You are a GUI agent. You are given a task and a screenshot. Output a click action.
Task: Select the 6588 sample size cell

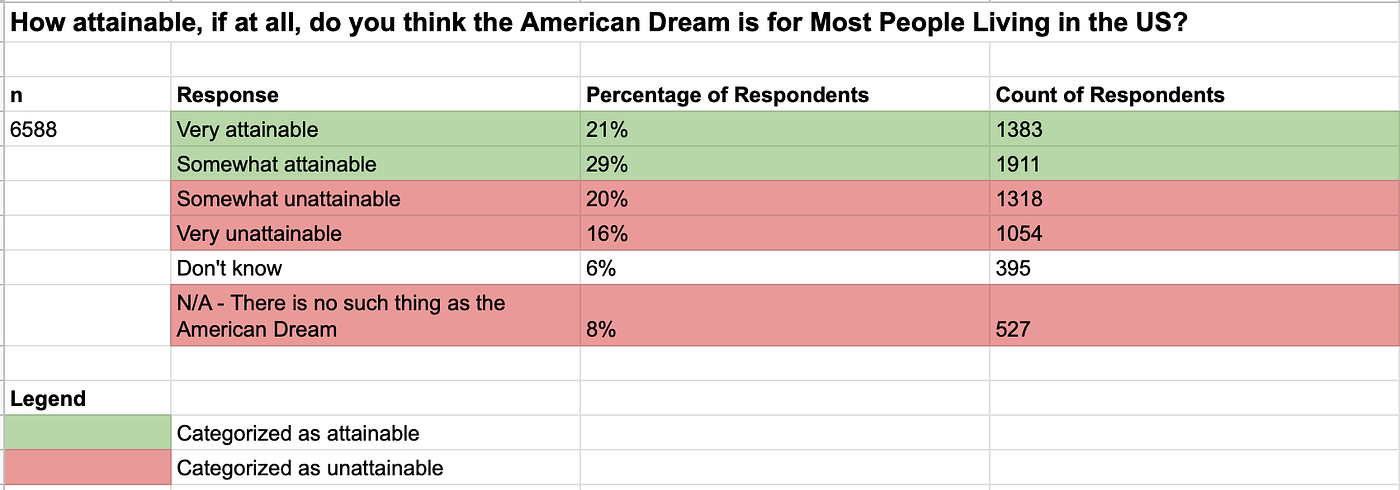pyautogui.click(x=88, y=129)
